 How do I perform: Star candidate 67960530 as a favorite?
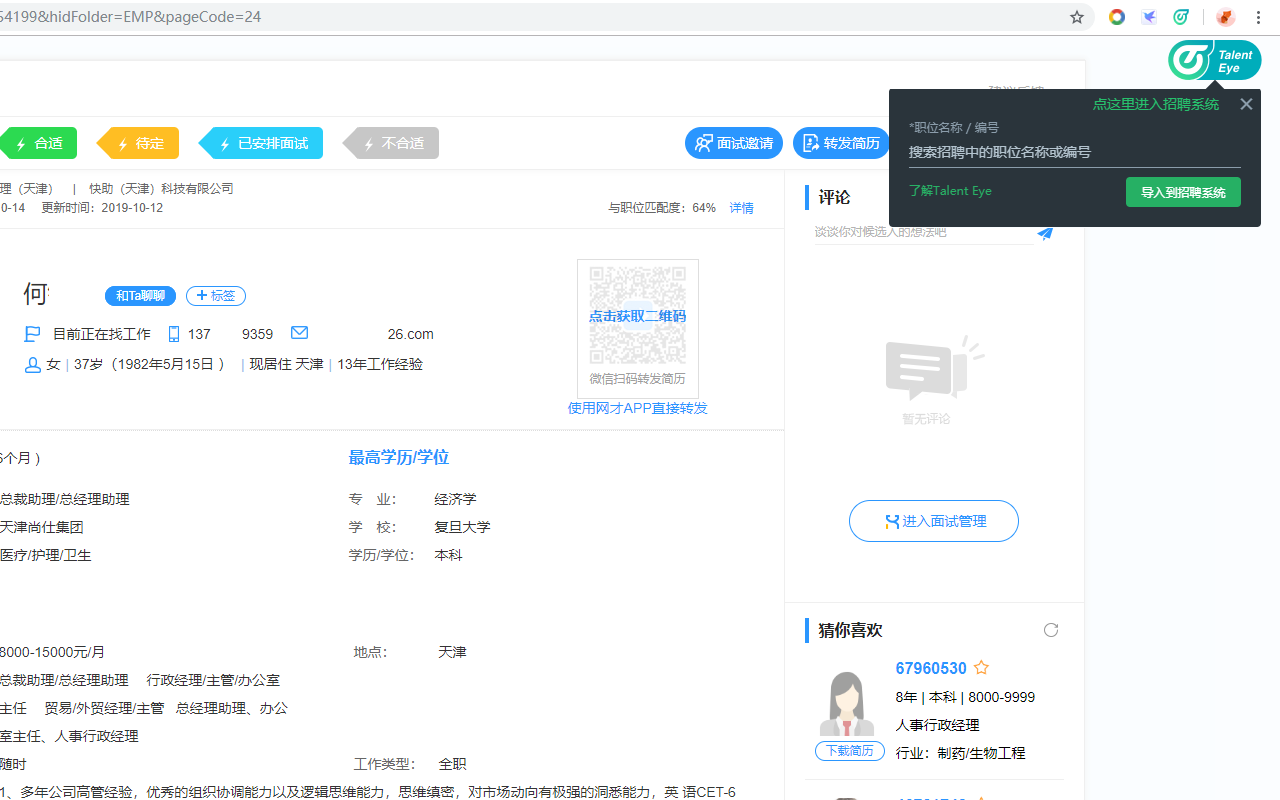point(981,667)
